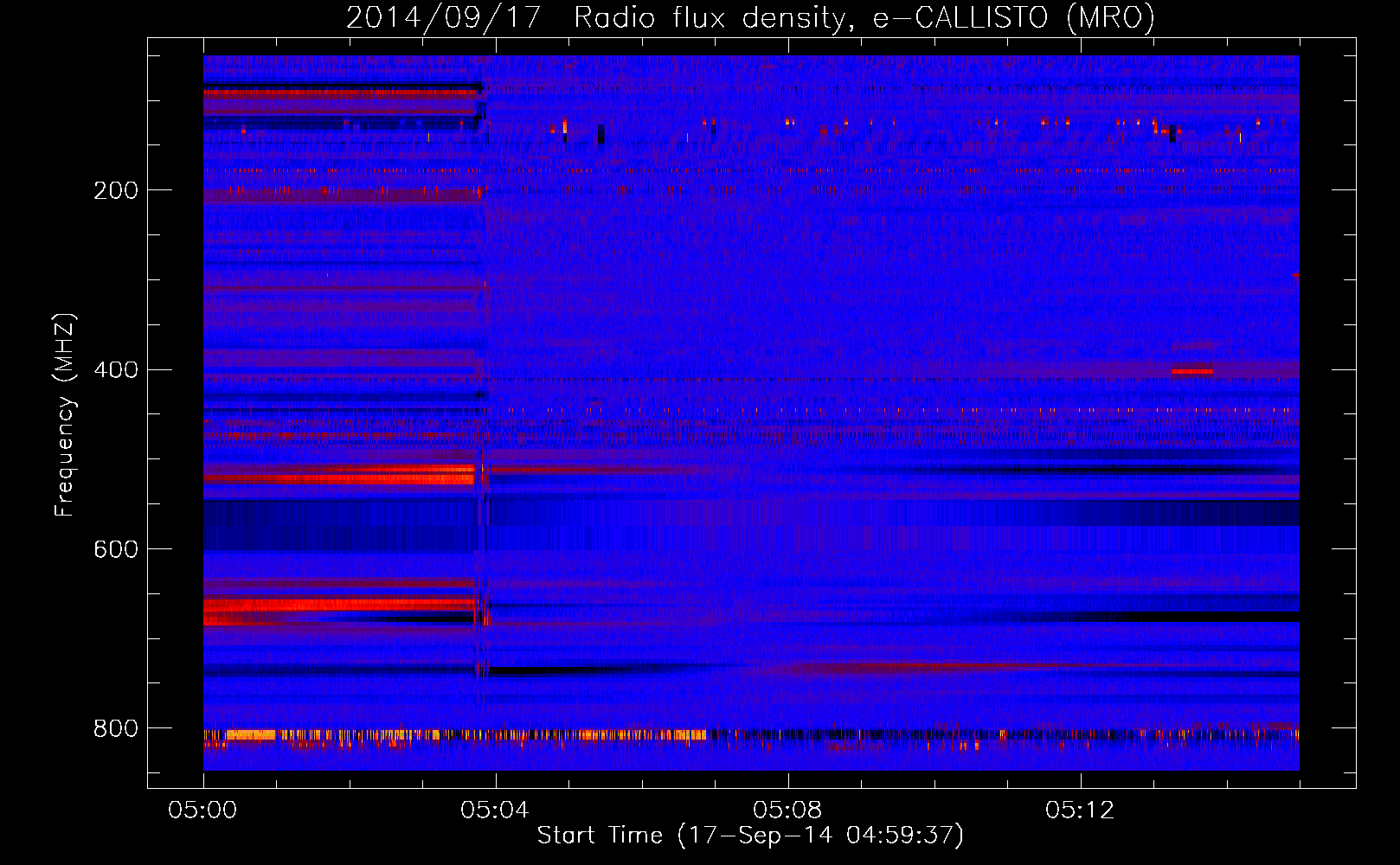Click the 'Frequency (MHZ)' axis label
Viewport: 1400px width, 865px height.
[x=65, y=415]
